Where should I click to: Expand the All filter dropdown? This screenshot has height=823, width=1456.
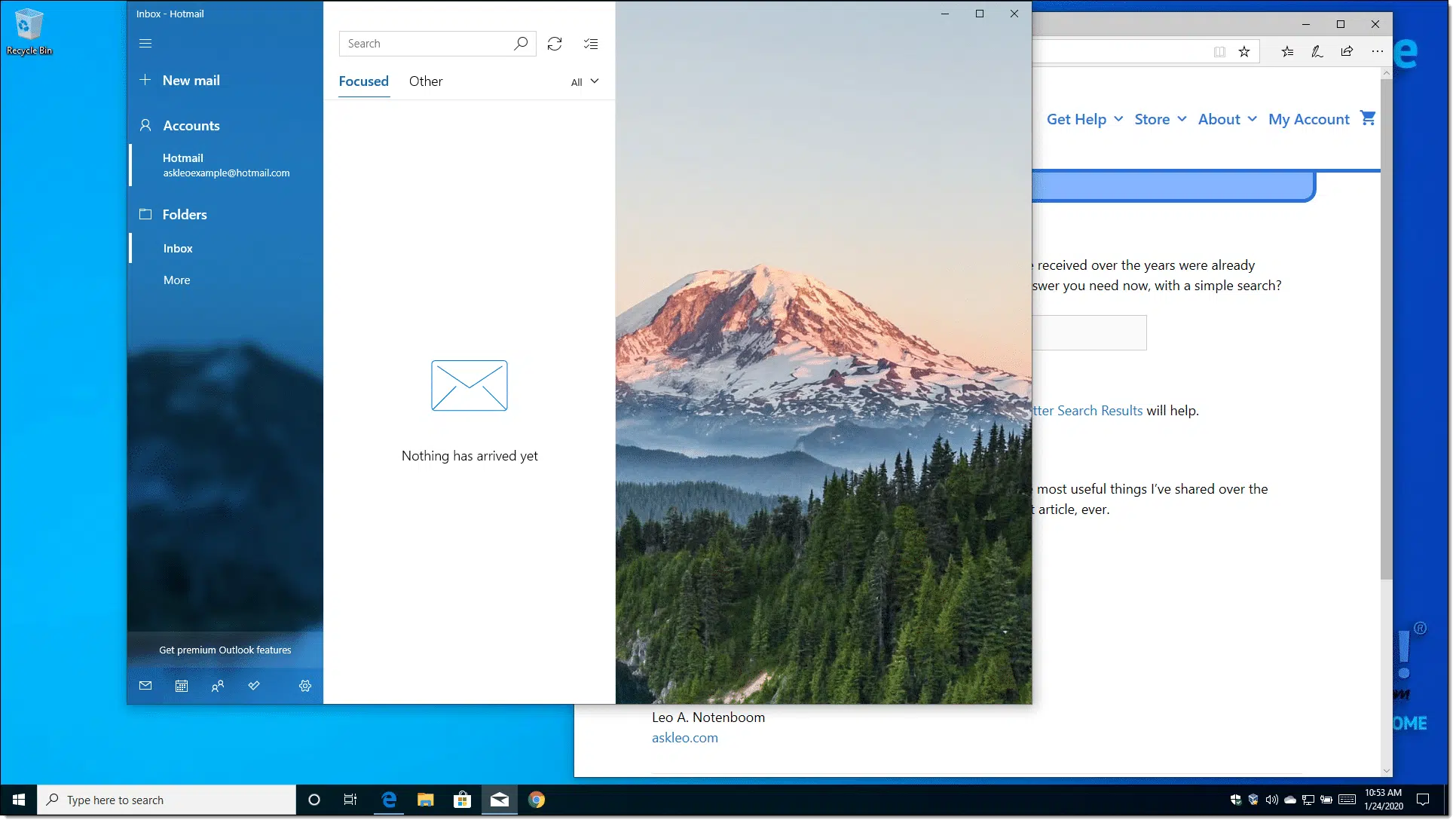coord(585,81)
